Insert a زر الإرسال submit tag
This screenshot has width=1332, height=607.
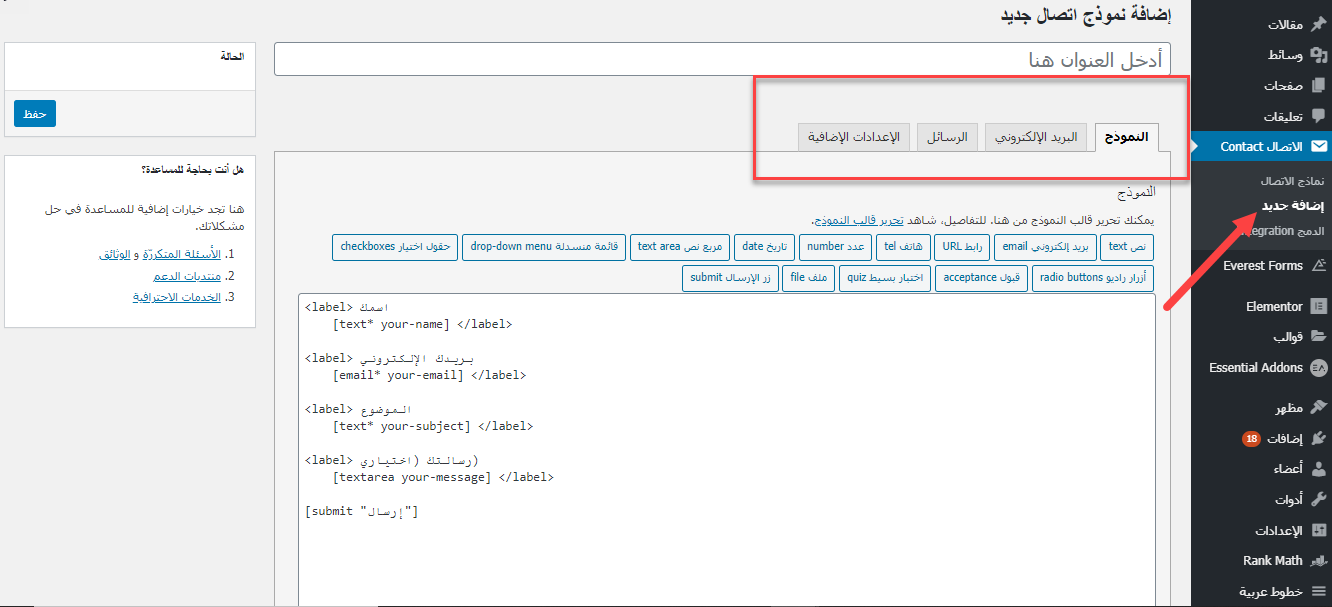point(731,278)
